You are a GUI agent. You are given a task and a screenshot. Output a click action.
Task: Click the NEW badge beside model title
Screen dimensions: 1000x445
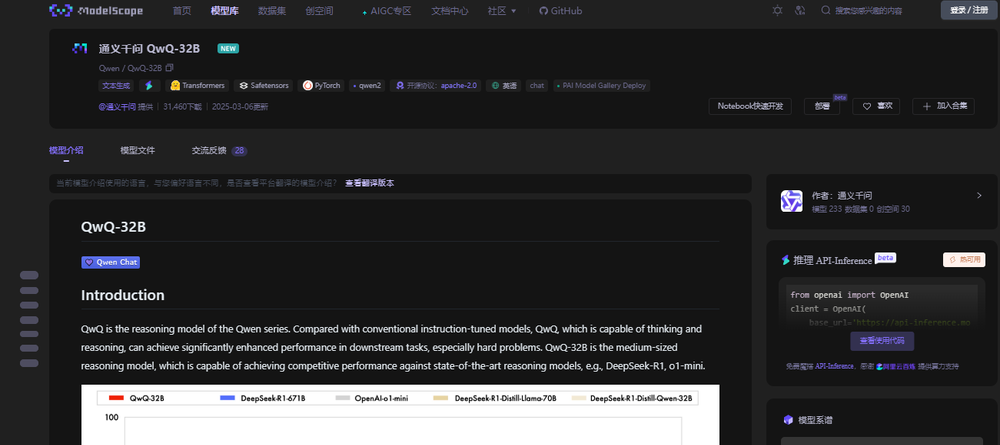(x=228, y=48)
